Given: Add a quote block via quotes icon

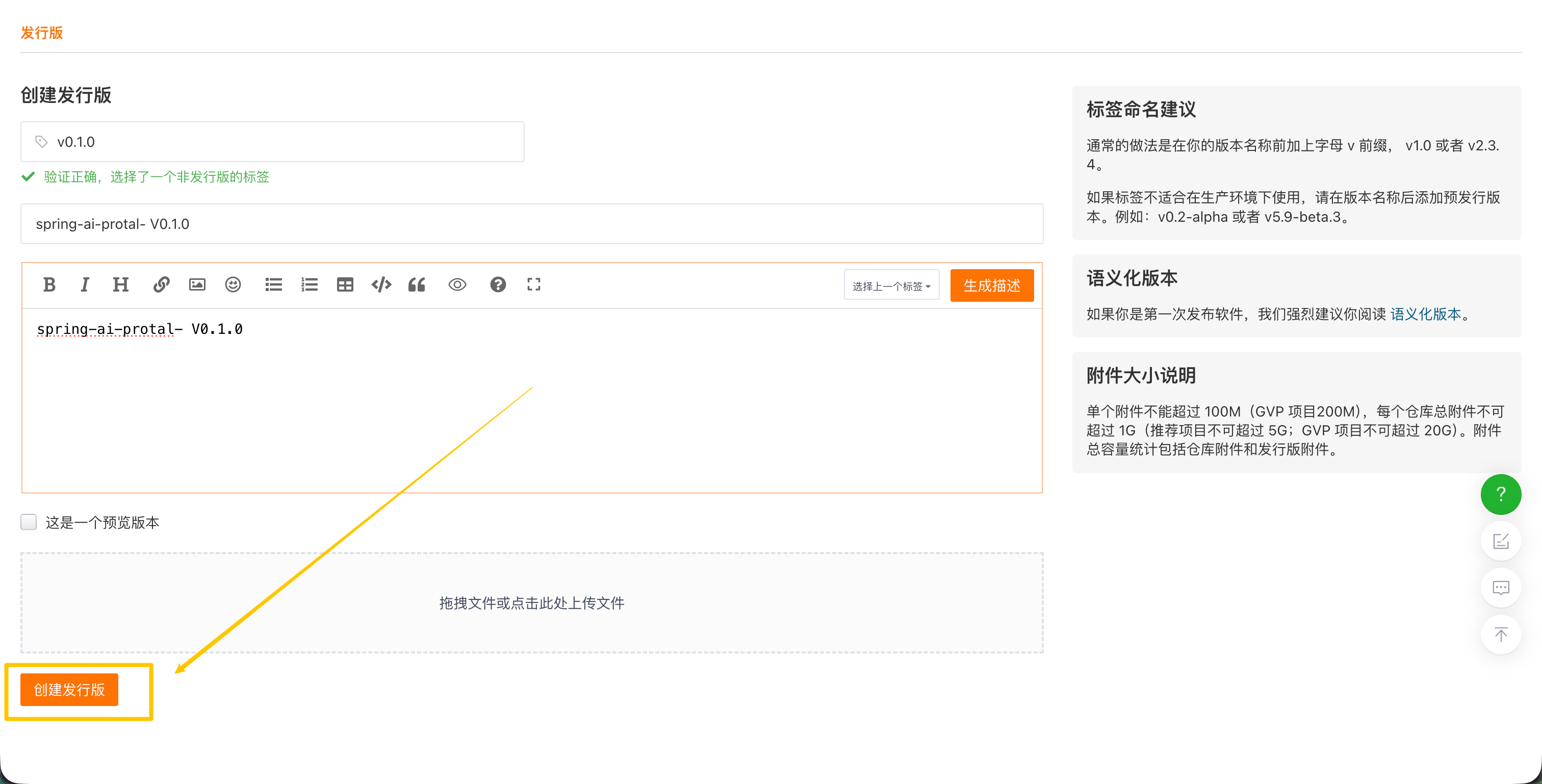Looking at the screenshot, I should (417, 285).
